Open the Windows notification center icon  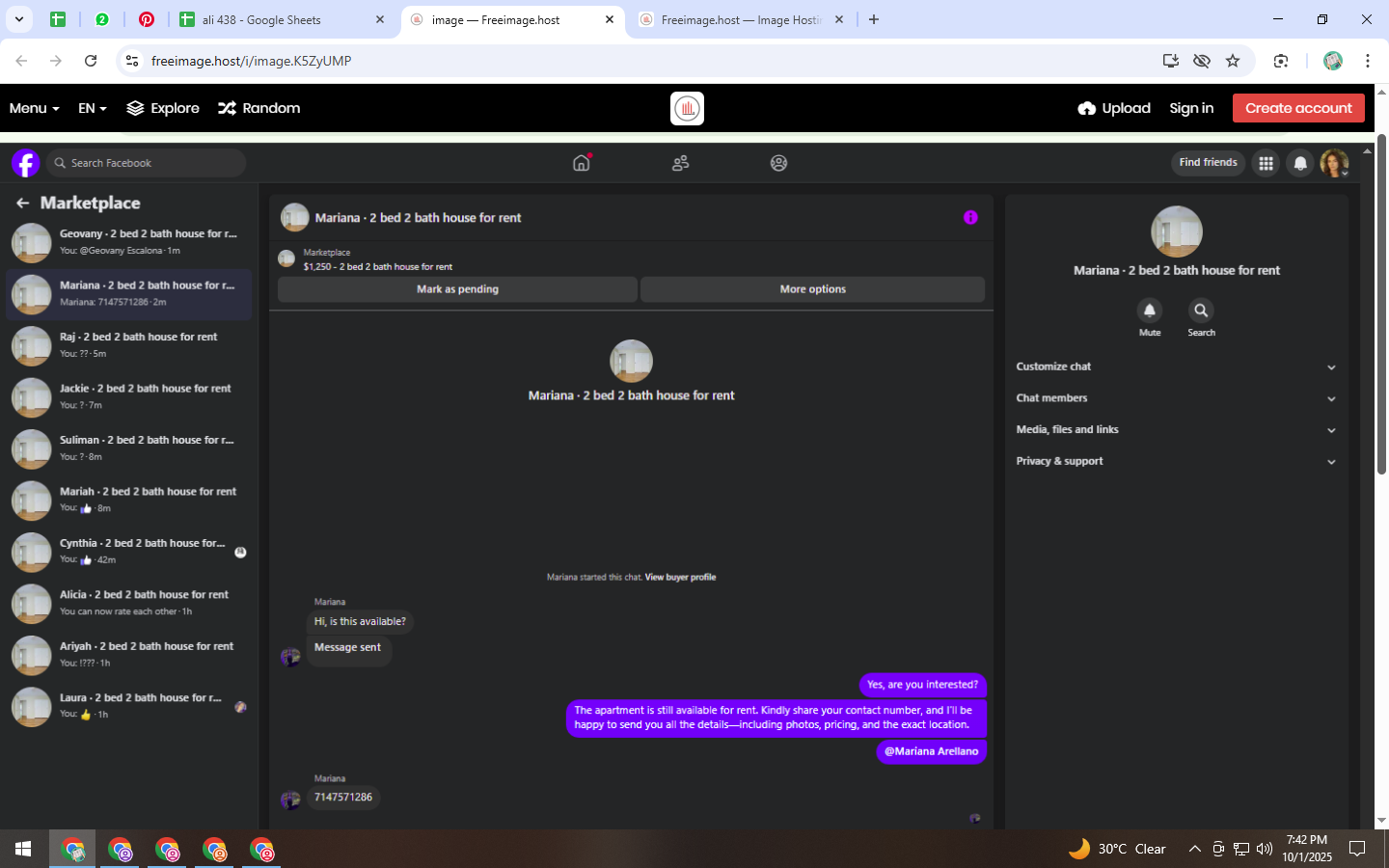pos(1357,849)
